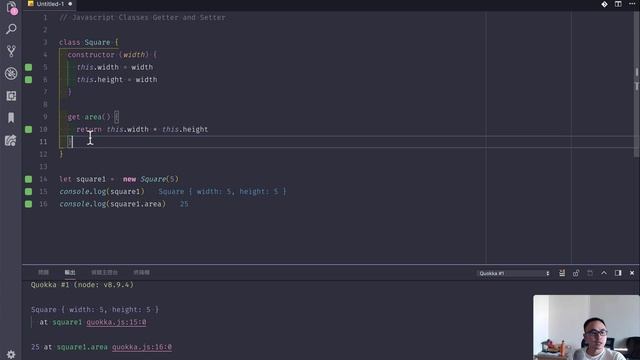Open the quokka.js:15:0 link in the output
Screen dimensions: 640x360
pos(116,322)
